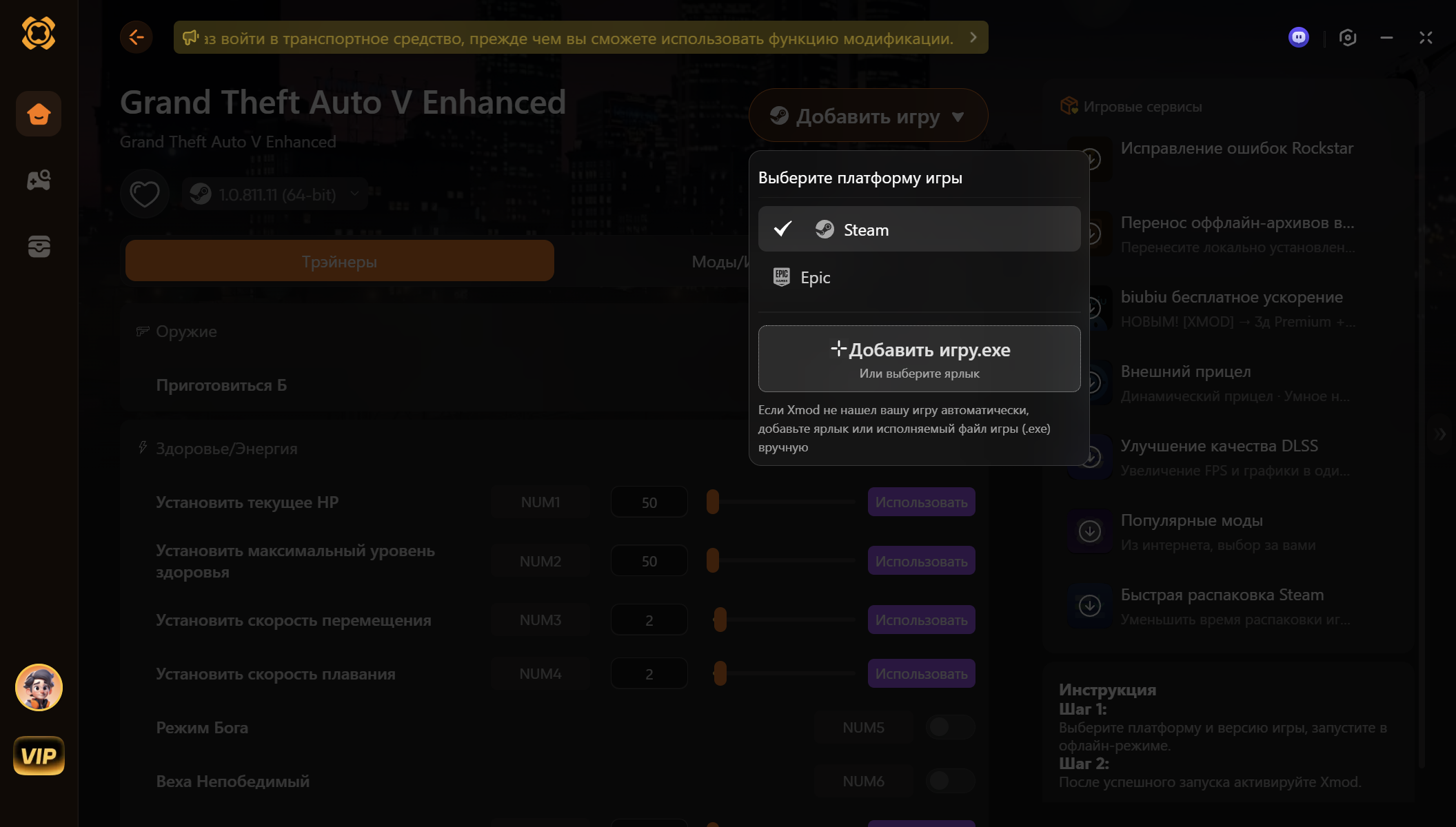Open the settings hexagon icon
The image size is (1456, 827).
tap(1348, 37)
